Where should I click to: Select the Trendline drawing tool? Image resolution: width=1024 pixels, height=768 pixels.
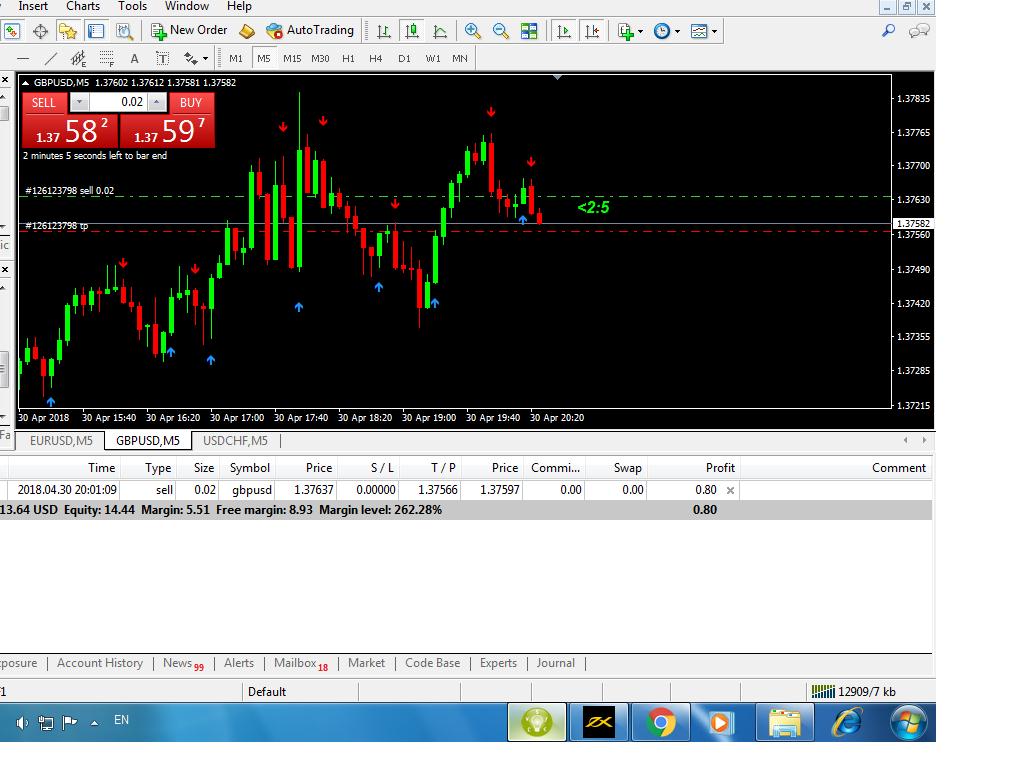click(x=50, y=59)
